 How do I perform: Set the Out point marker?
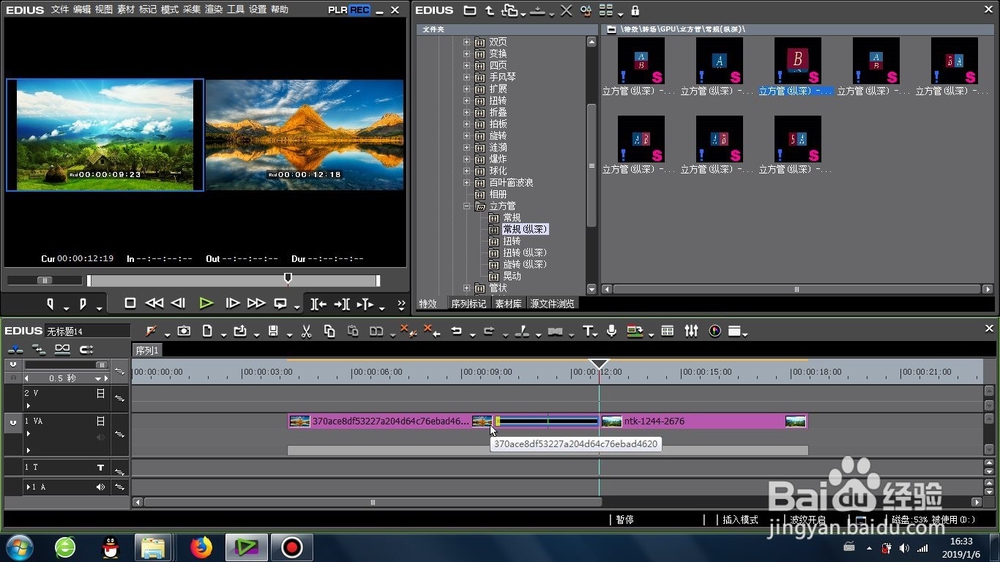[x=82, y=304]
